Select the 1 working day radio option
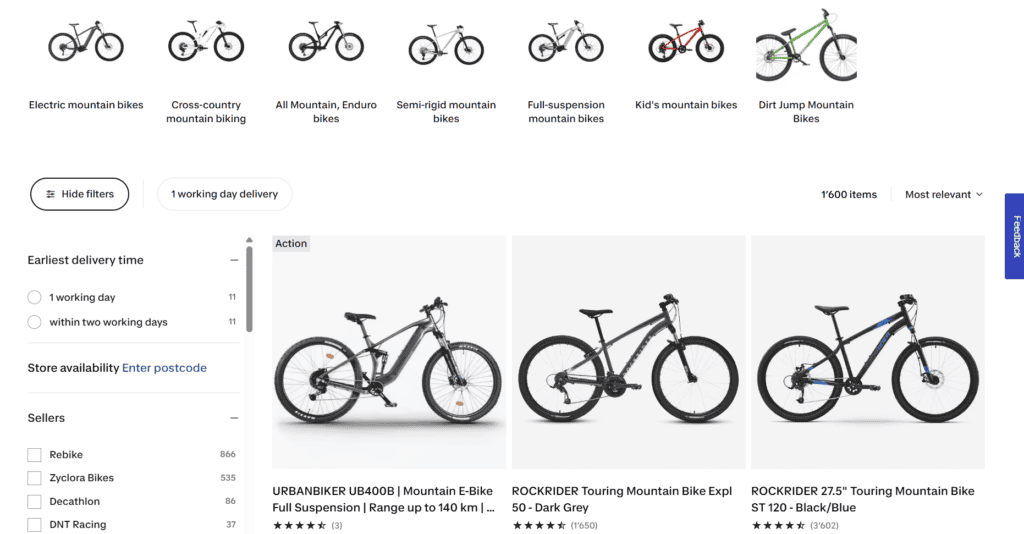This screenshot has width=1024, height=534. [x=35, y=297]
